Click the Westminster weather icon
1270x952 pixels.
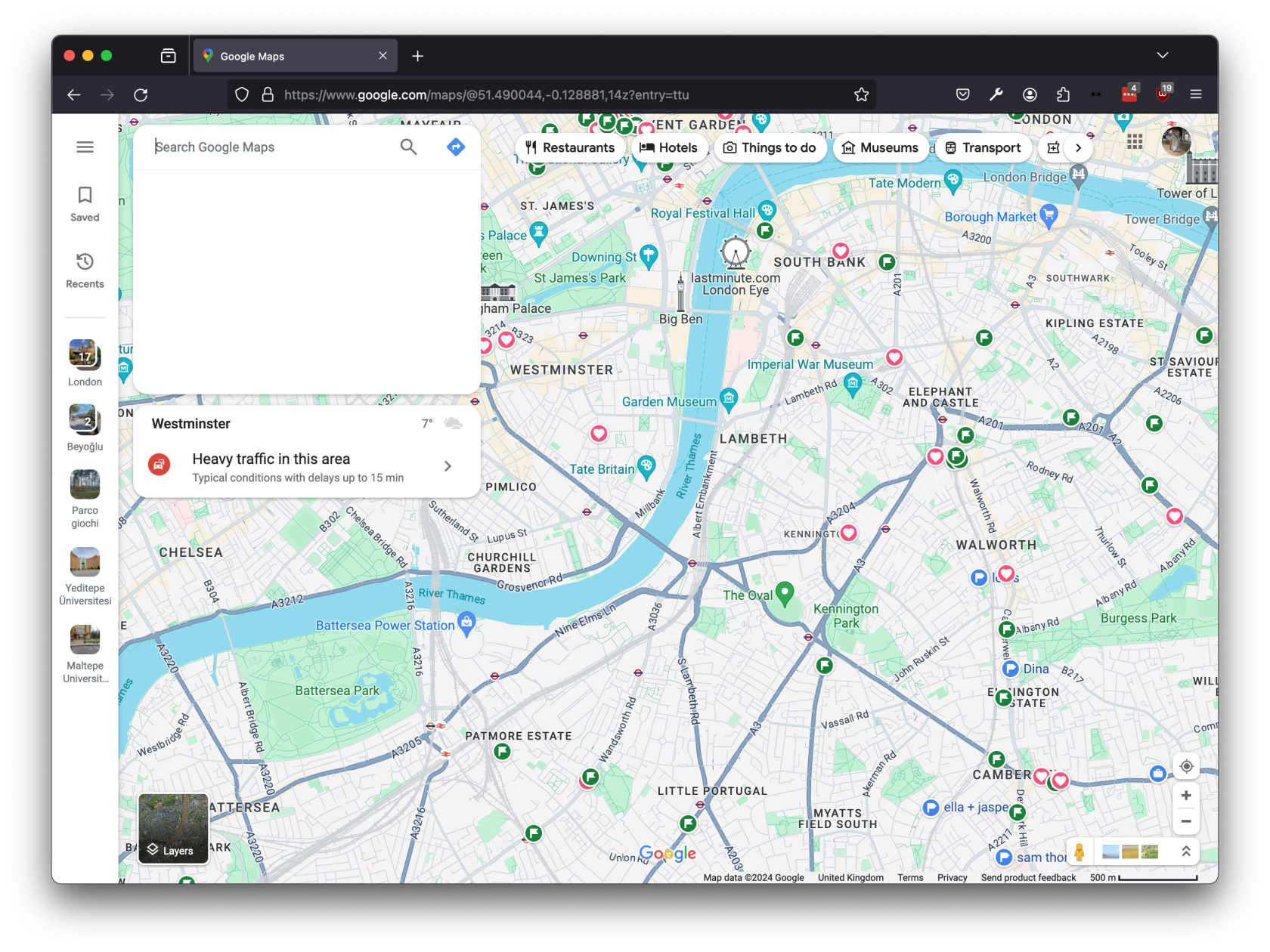[454, 423]
